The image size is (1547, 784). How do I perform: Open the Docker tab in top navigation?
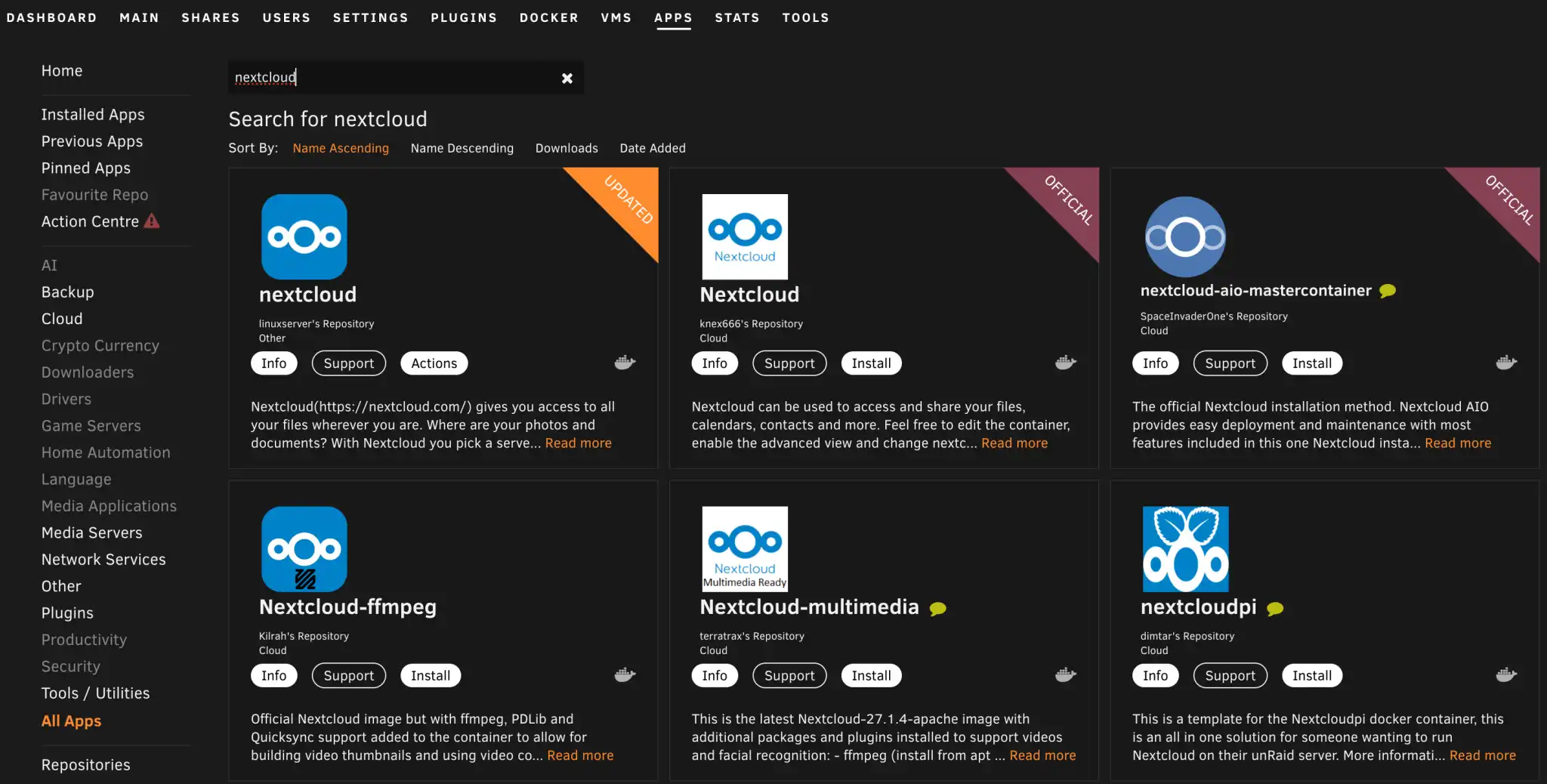tap(548, 17)
